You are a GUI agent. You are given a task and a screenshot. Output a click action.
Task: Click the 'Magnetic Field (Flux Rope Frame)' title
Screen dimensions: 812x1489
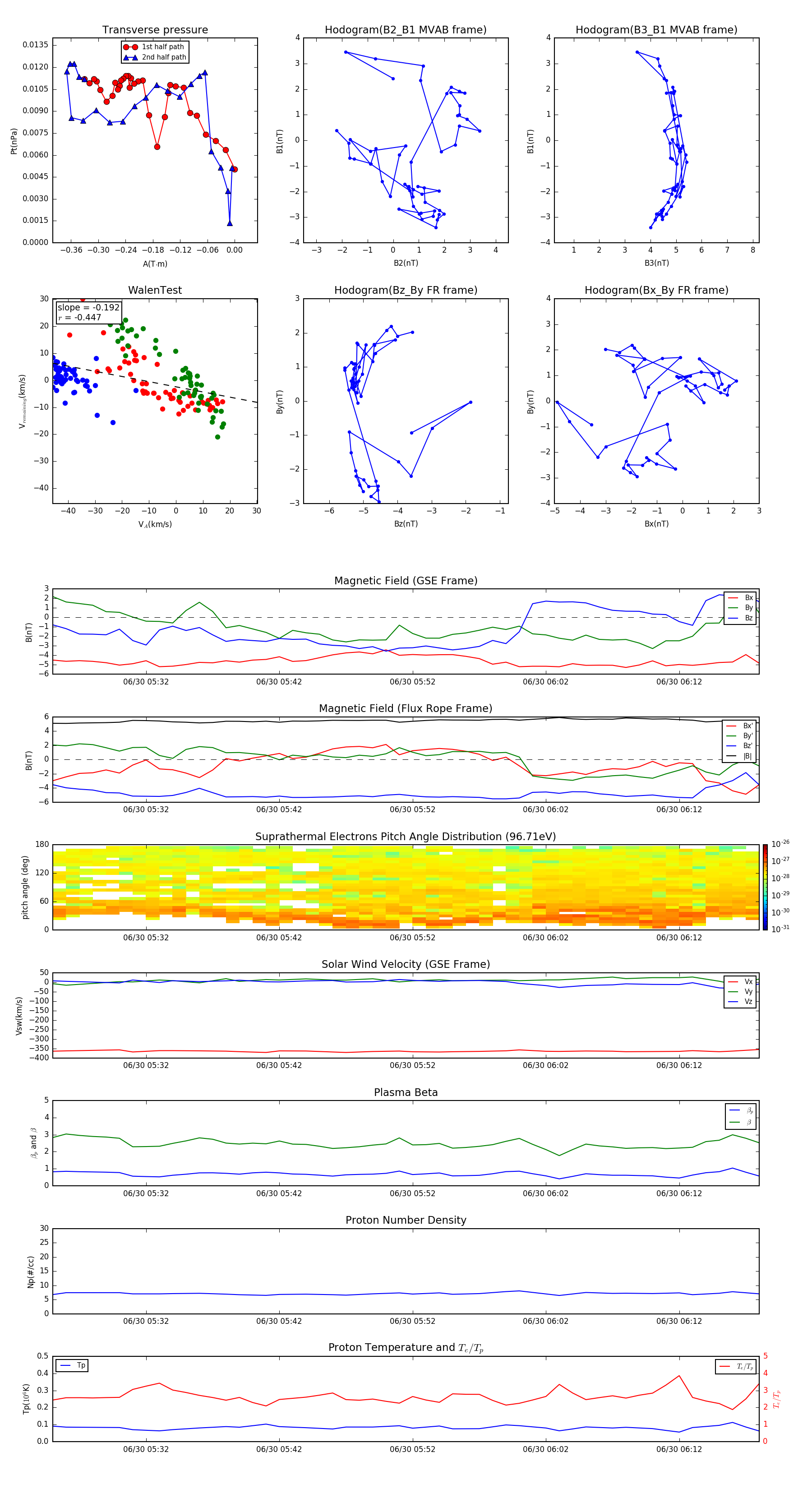click(406, 709)
